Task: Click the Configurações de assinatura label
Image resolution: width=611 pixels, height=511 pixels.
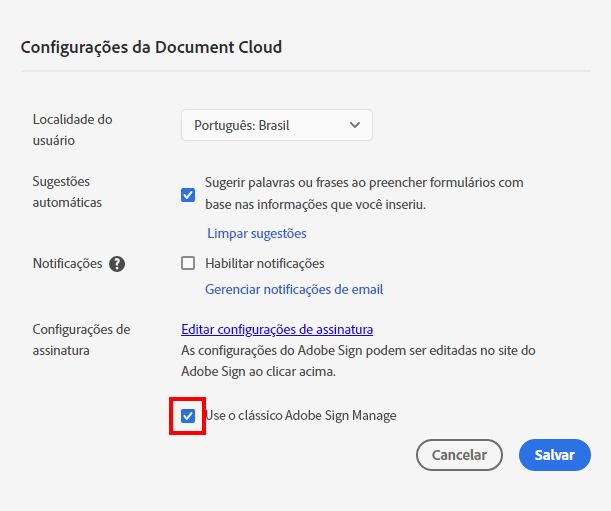Action: point(81,340)
